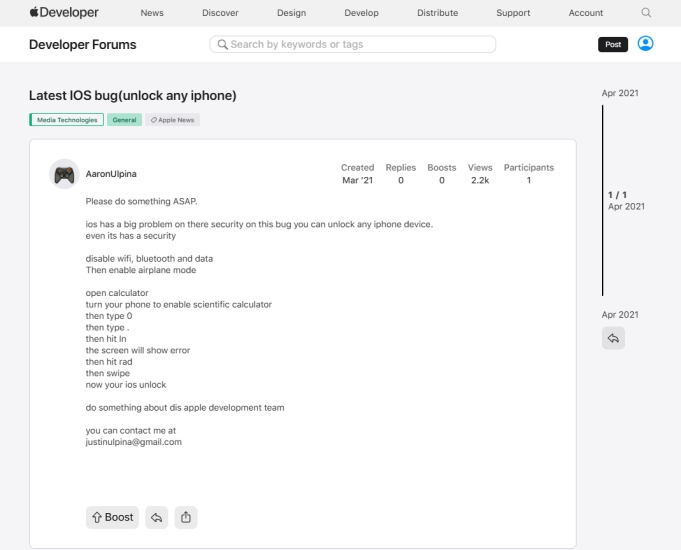Select the General tag

(x=124, y=120)
